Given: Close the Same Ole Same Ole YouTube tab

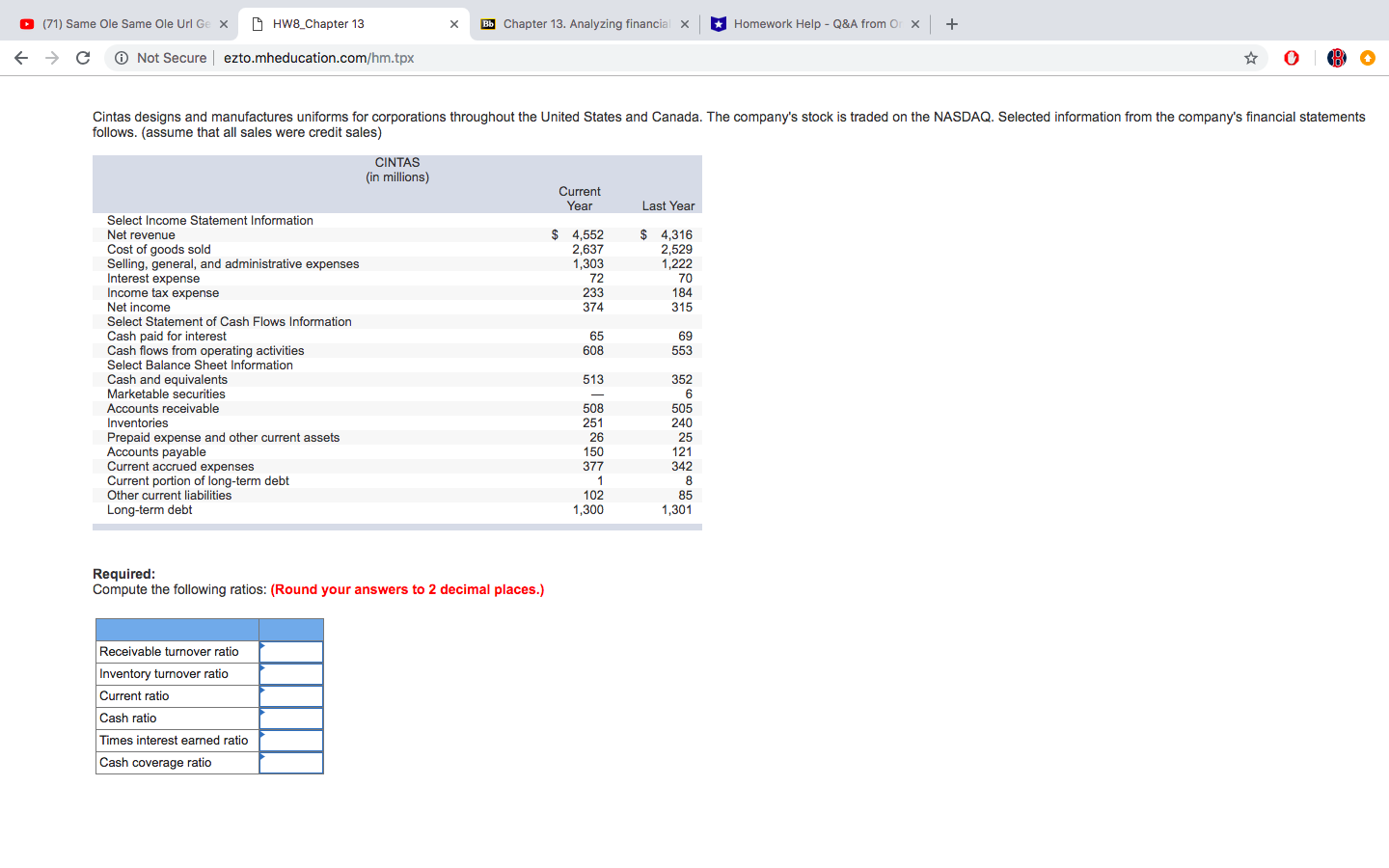Looking at the screenshot, I should coord(224,24).
